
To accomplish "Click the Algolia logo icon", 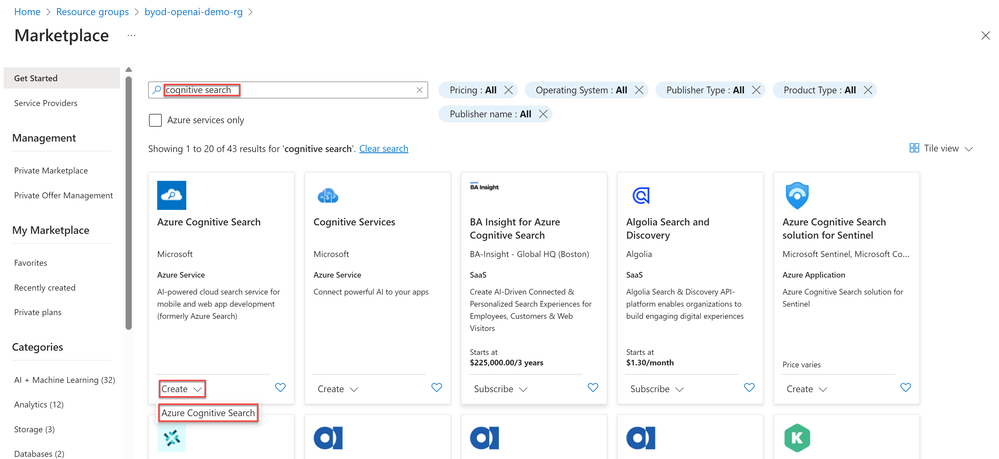I will (x=640, y=195).
